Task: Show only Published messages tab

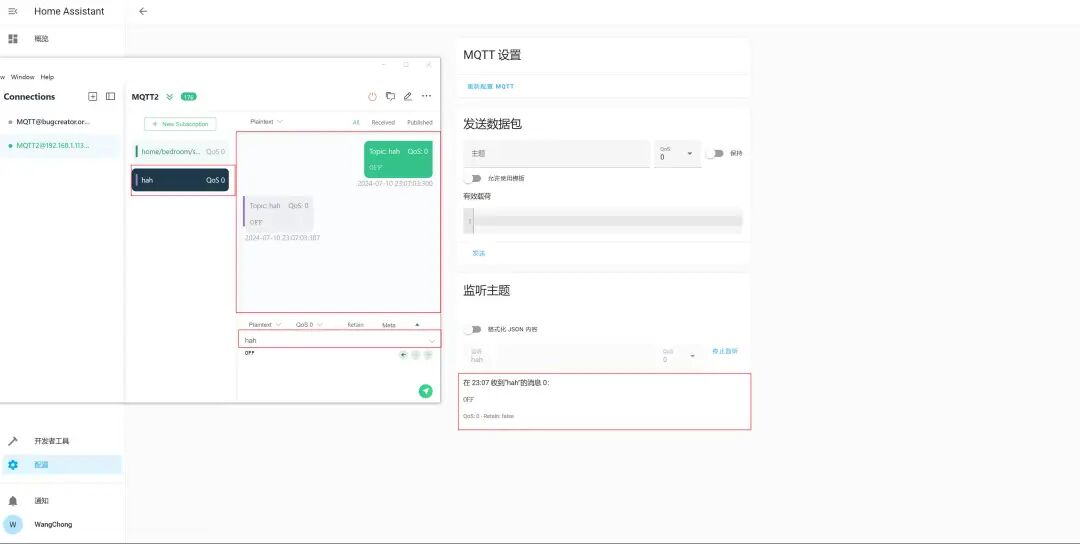Action: click(419, 123)
